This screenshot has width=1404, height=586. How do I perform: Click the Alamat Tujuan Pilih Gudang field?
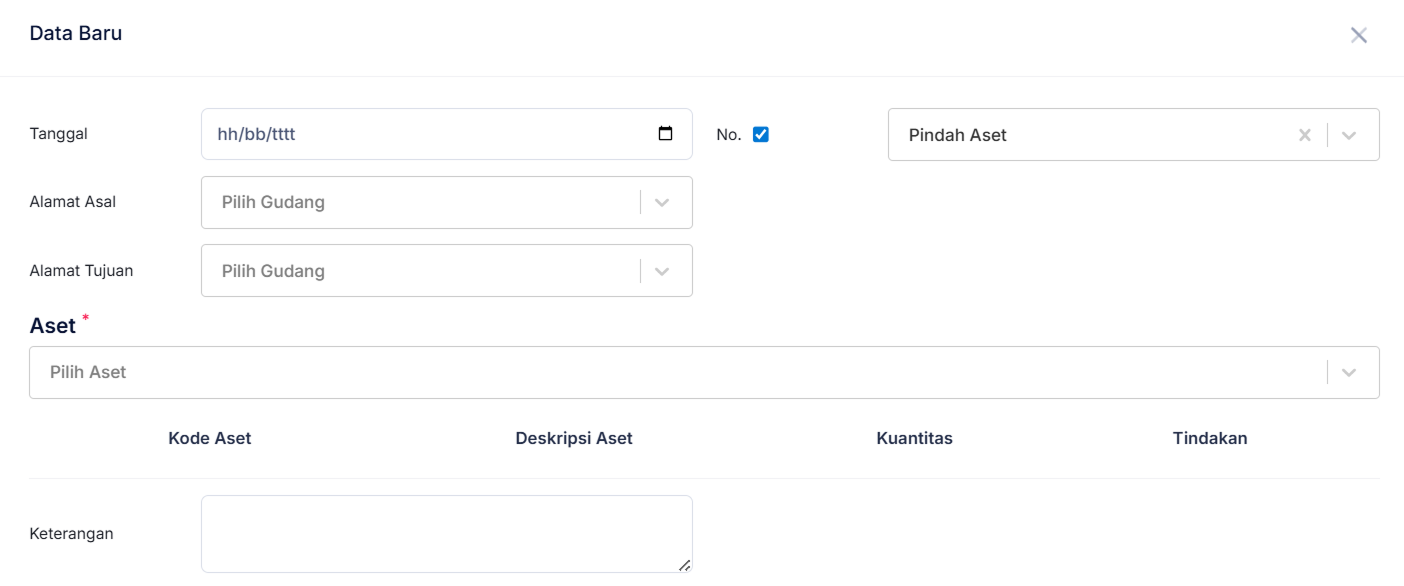click(x=420, y=271)
